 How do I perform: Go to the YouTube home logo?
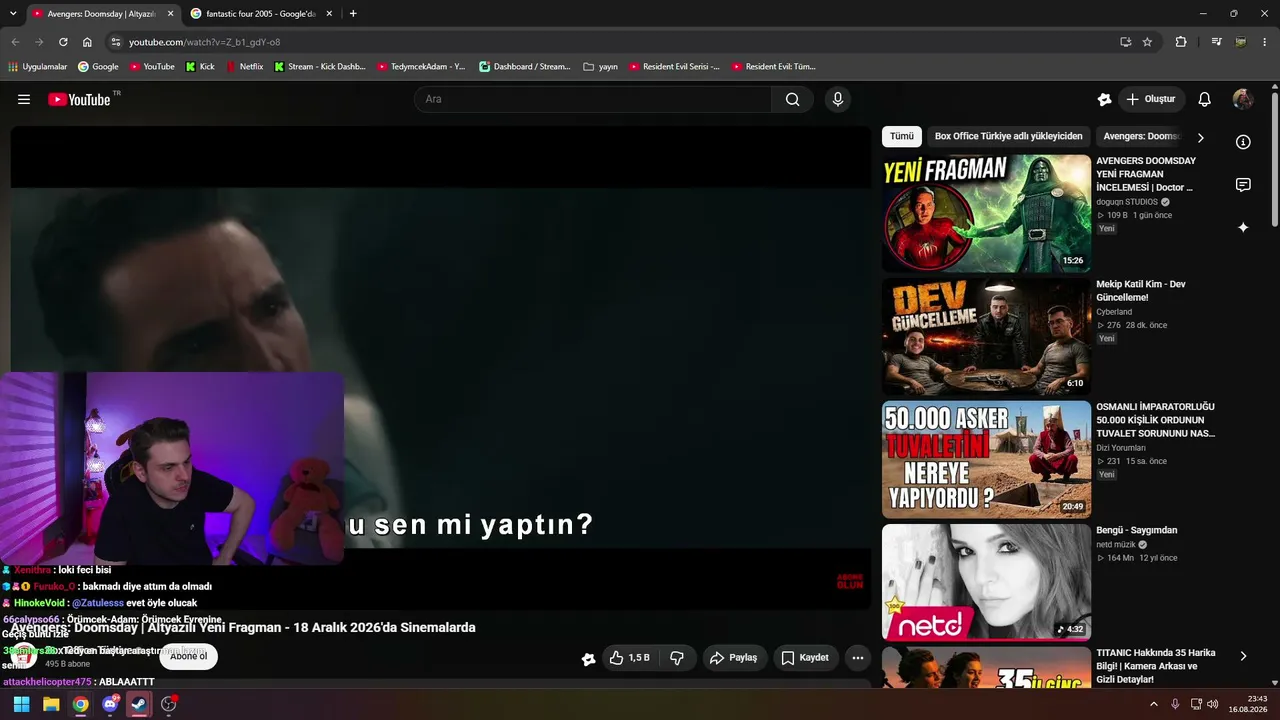[79, 99]
